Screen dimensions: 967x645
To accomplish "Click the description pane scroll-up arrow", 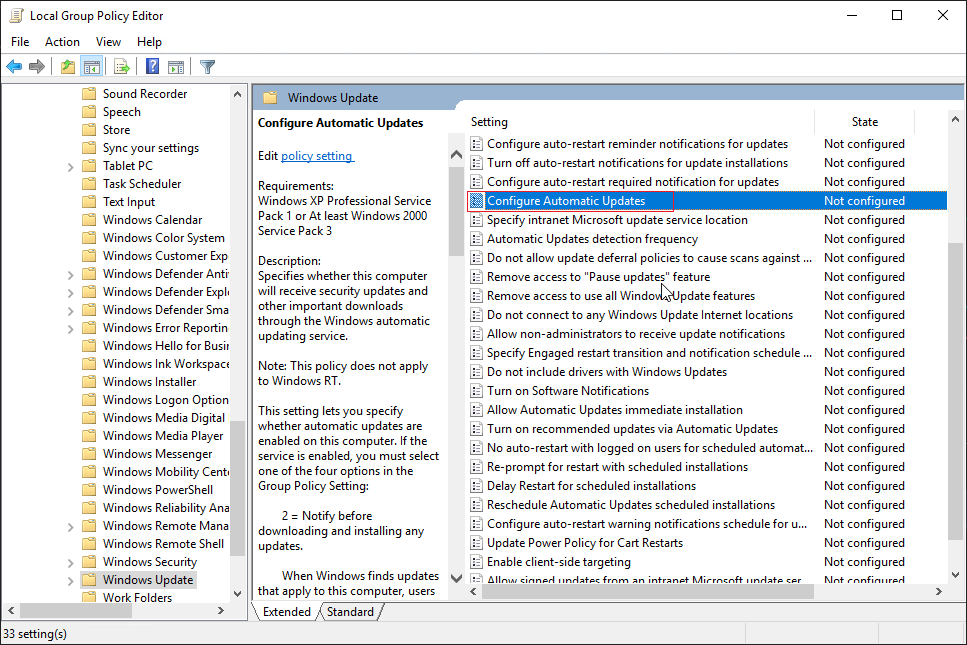I will tap(456, 155).
